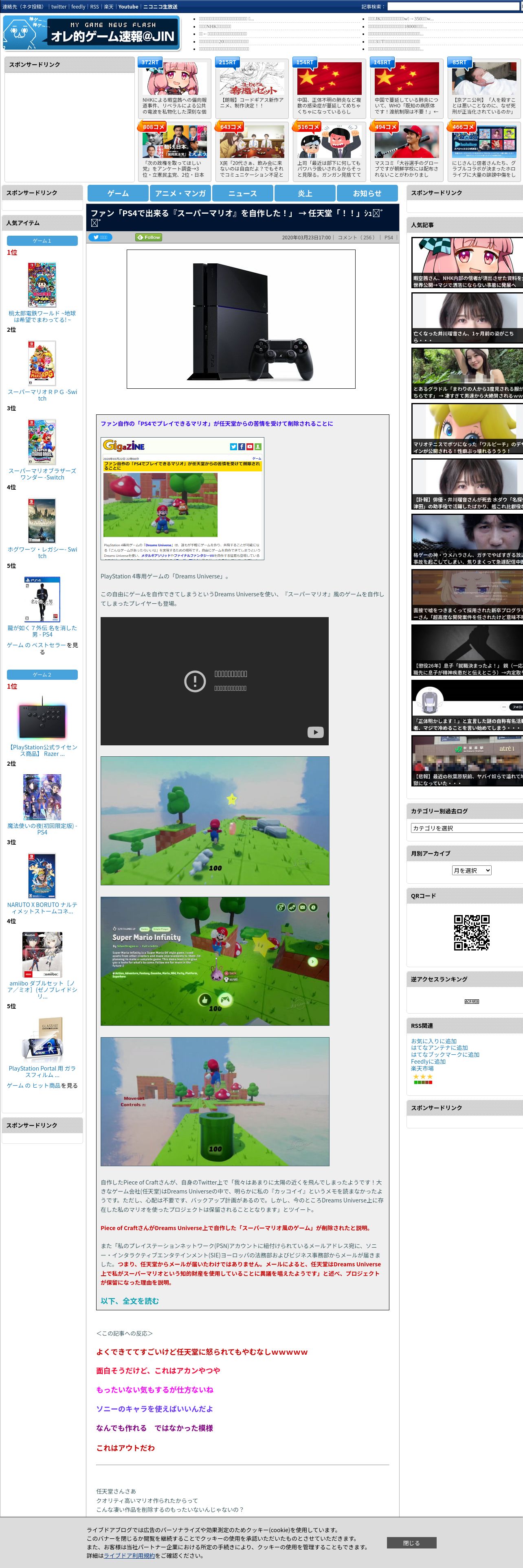Open the PS4 category tag link

(x=389, y=237)
